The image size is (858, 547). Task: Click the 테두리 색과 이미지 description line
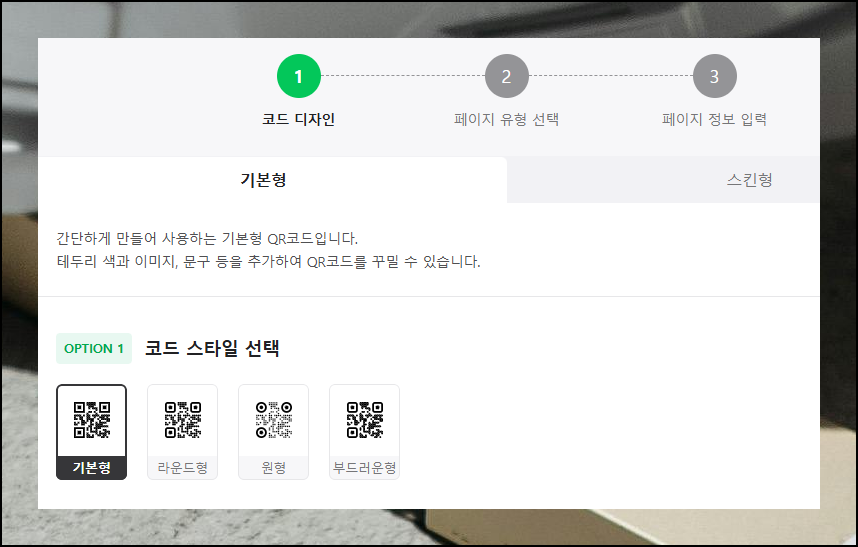(x=269, y=261)
